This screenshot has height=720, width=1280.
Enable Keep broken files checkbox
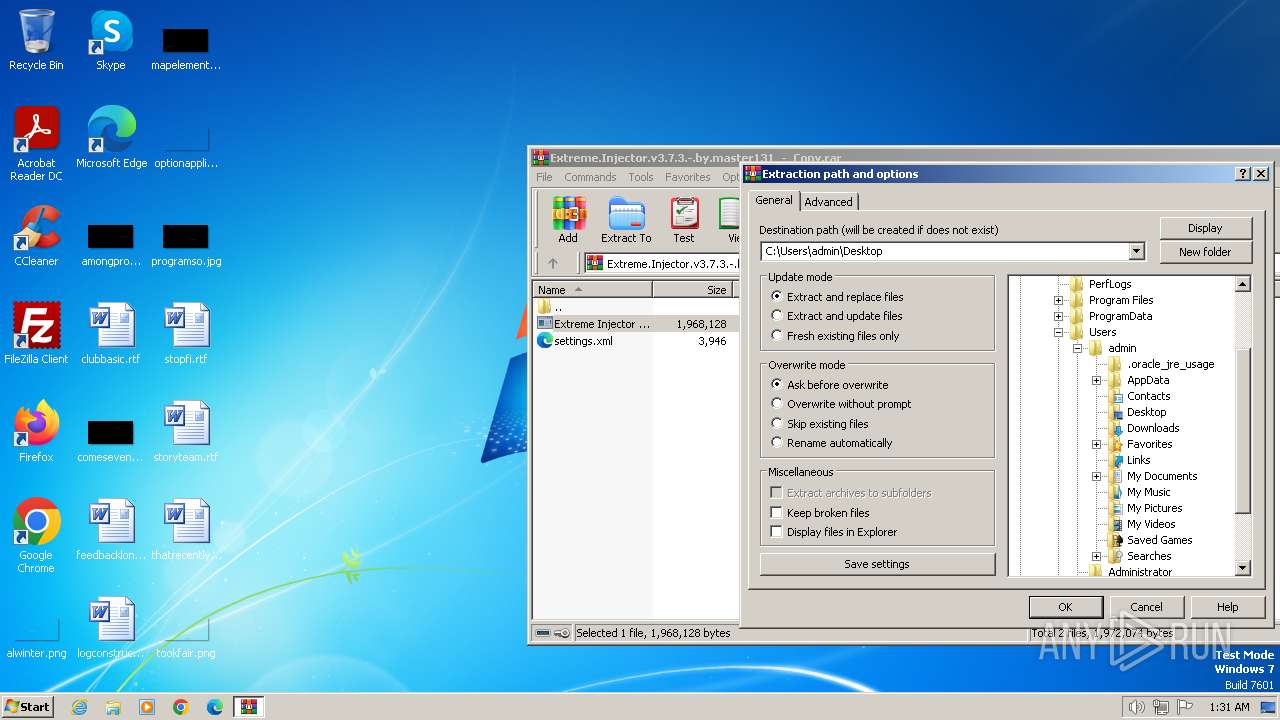coord(776,513)
